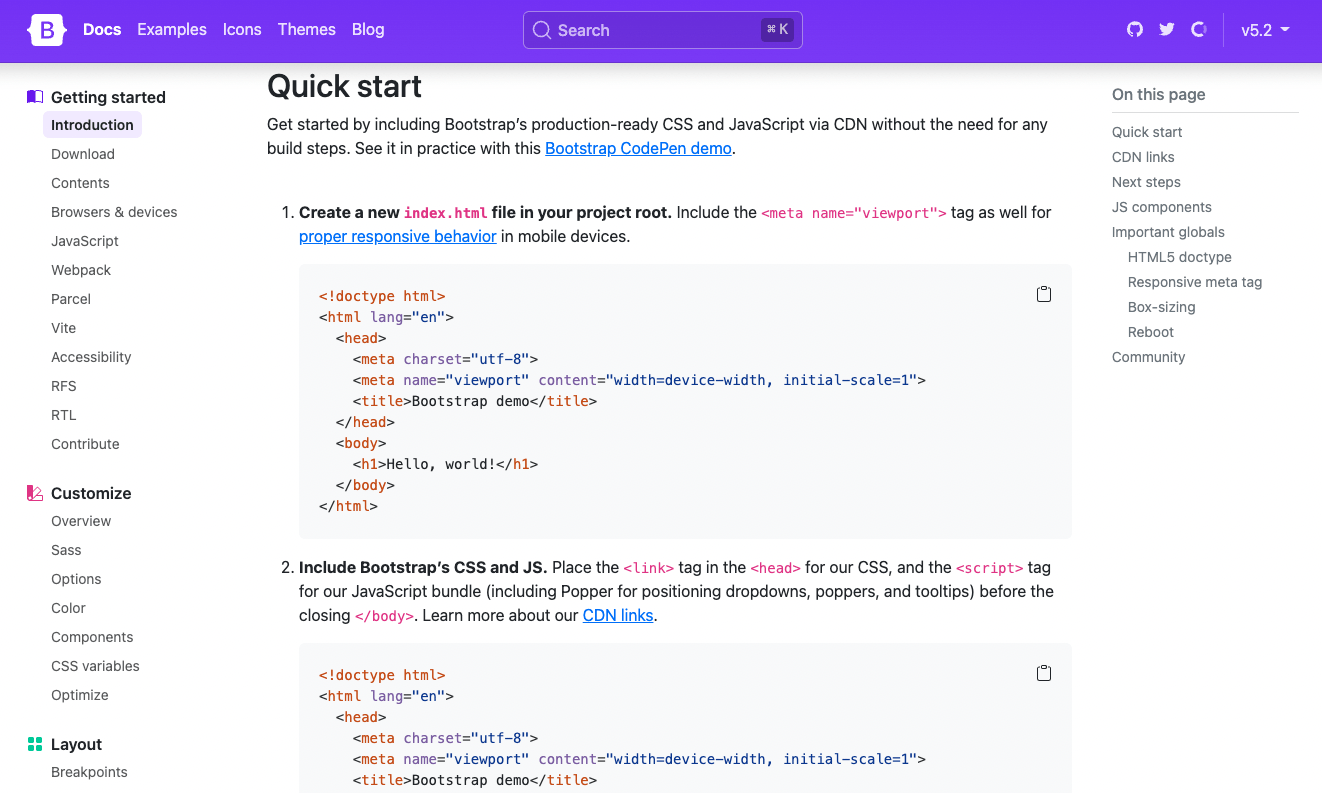1322x793 pixels.
Task: Open the Icons page from navbar
Action: [242, 30]
